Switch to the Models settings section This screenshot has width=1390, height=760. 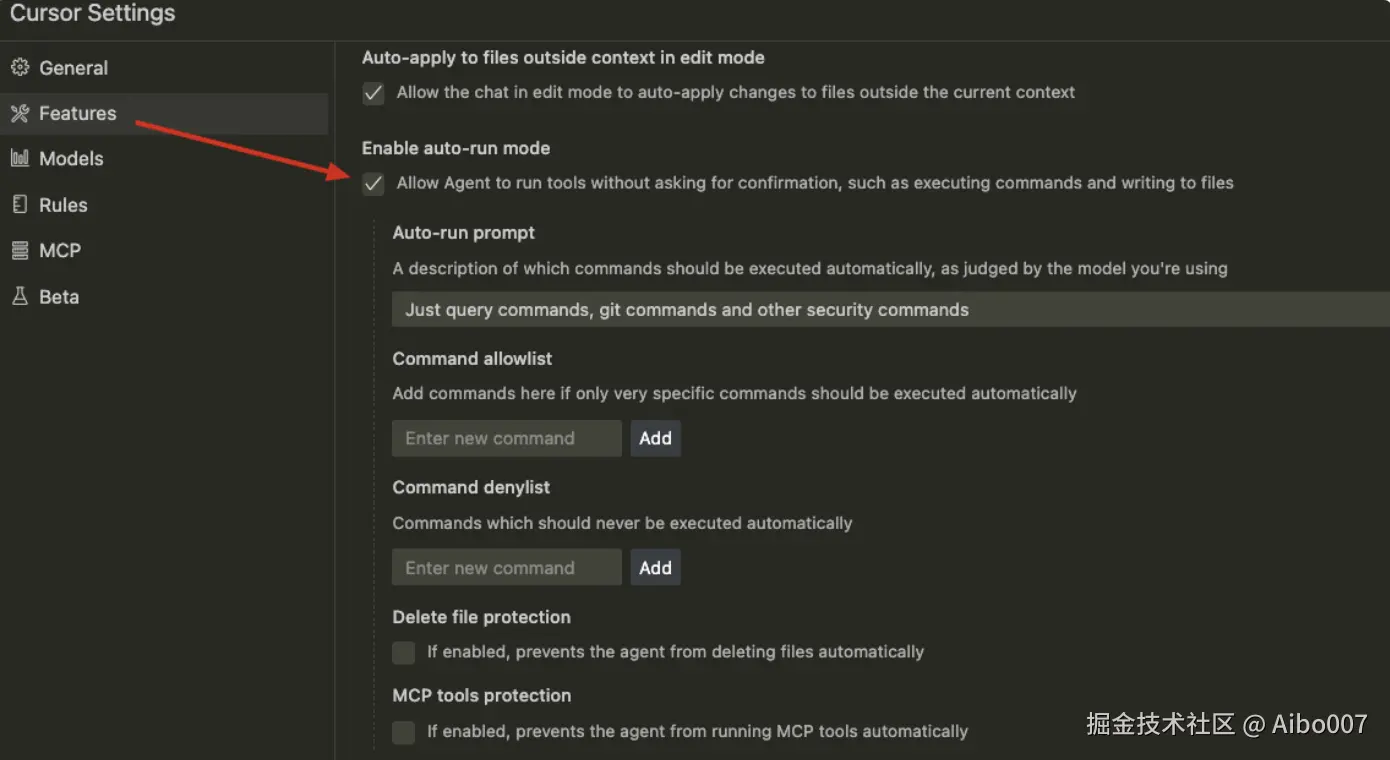(71, 158)
